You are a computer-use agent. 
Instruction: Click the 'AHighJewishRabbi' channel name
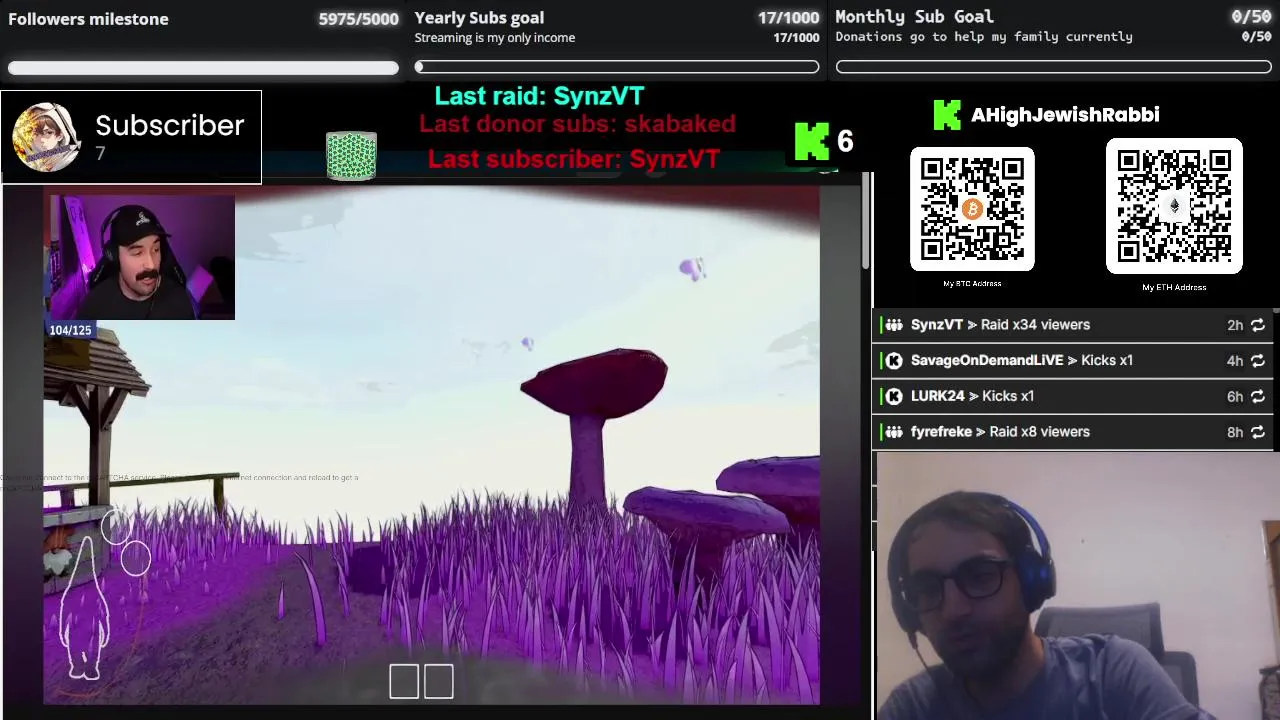tap(1065, 115)
